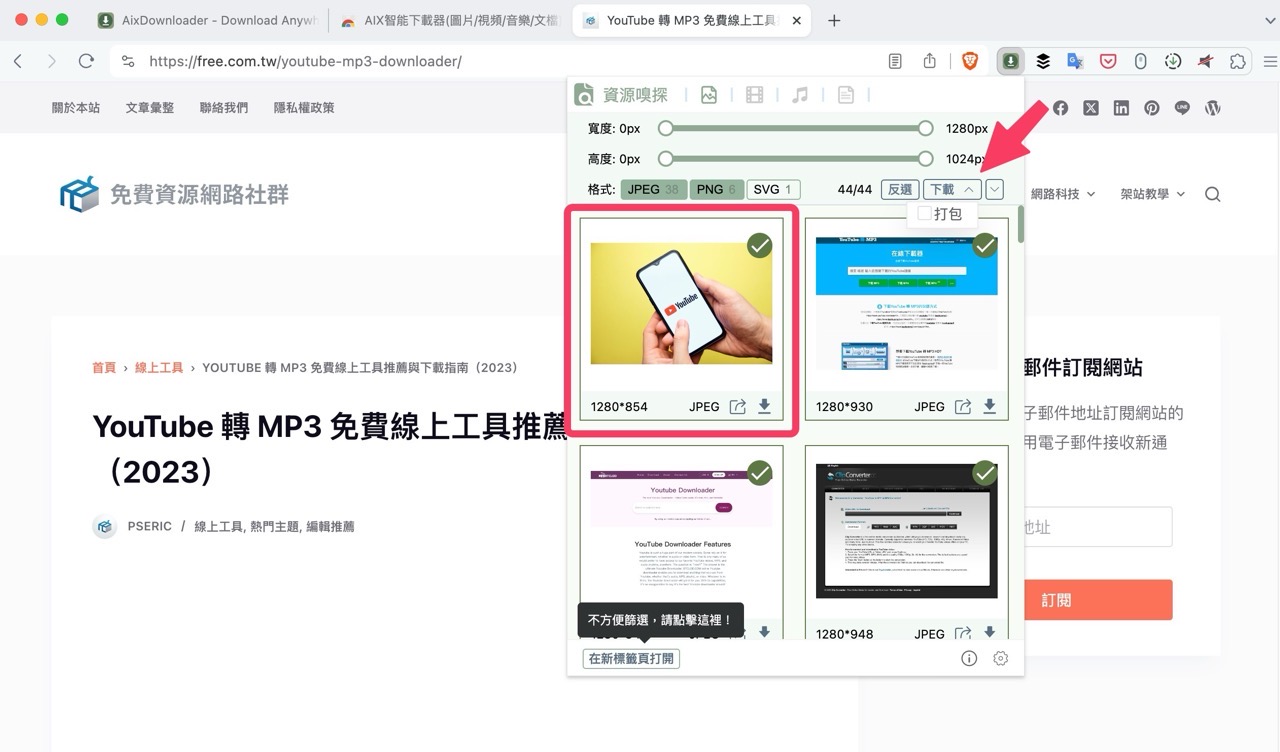
Task: Toggle reader mode in address bar
Action: tap(896, 61)
